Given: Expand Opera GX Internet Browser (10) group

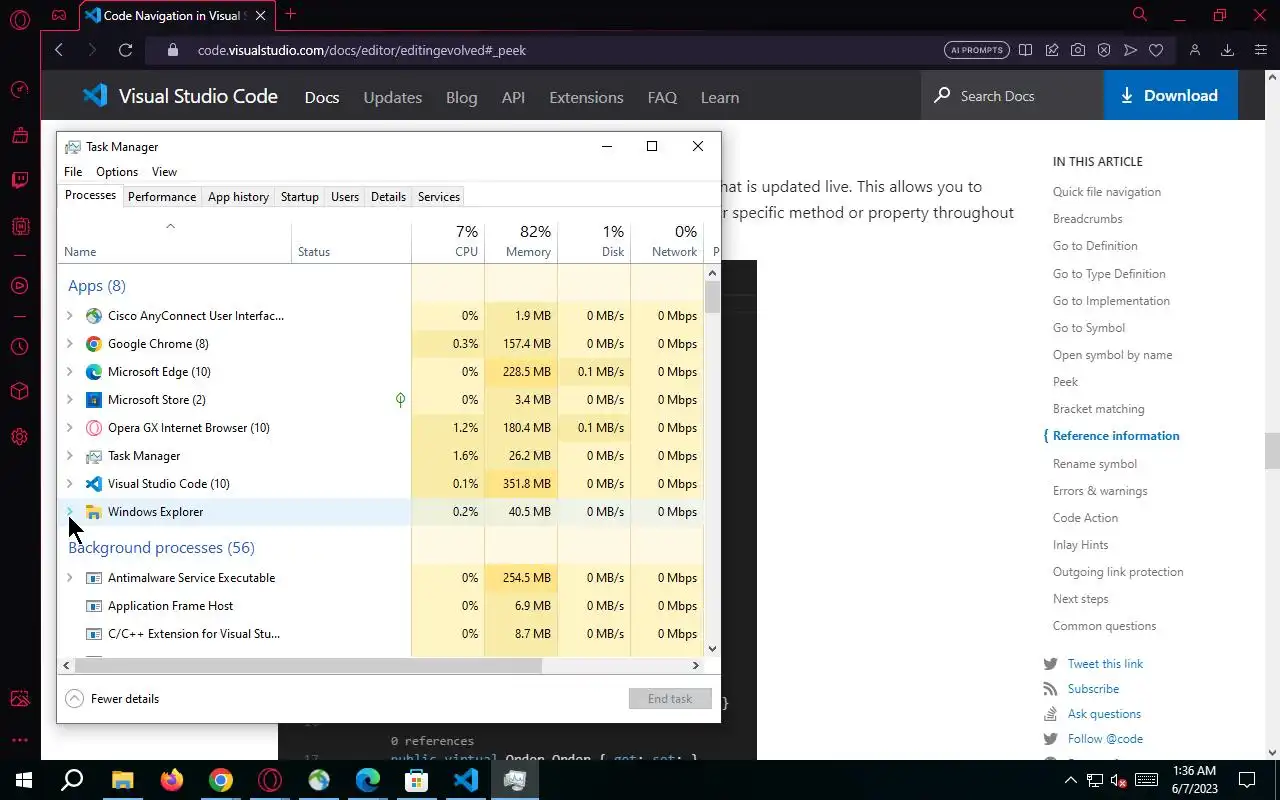Looking at the screenshot, I should coord(69,427).
